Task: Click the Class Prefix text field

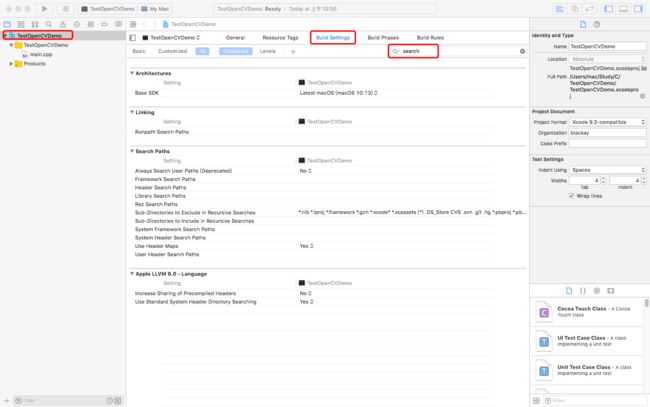Action: [x=608, y=143]
